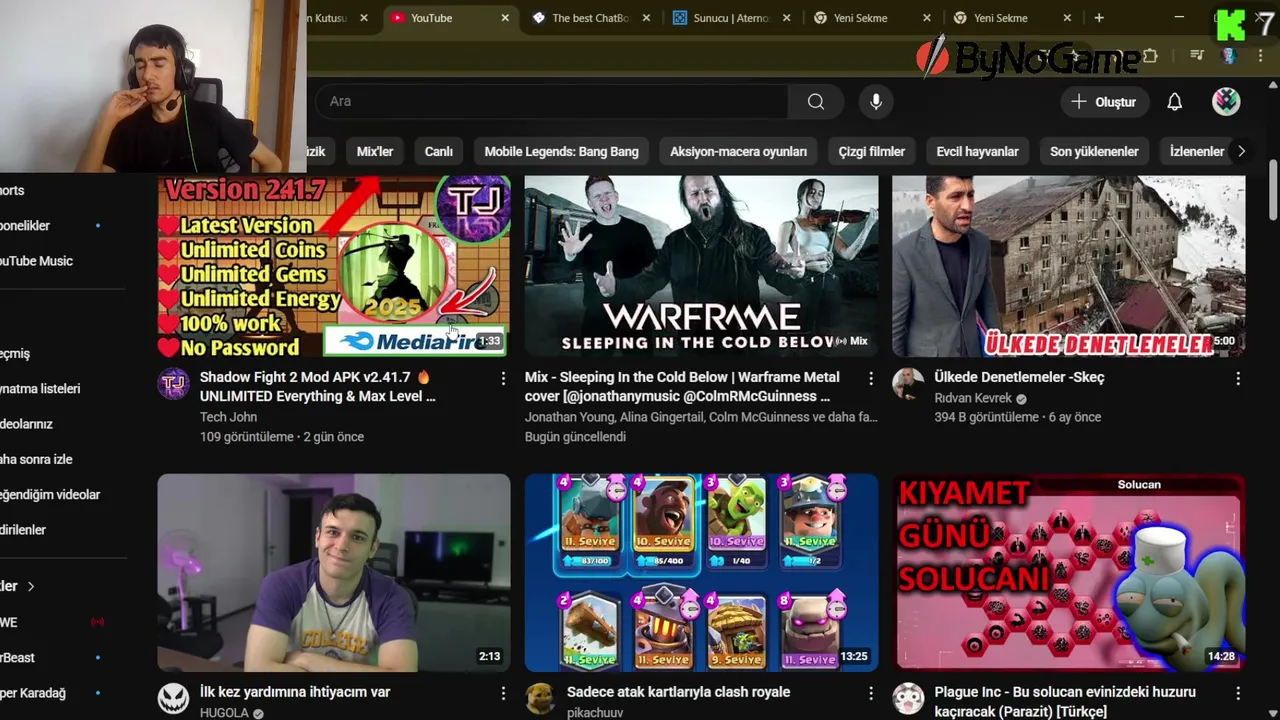Play clash royale cards 13:25 thumbnail
The width and height of the screenshot is (1280, 720).
701,572
